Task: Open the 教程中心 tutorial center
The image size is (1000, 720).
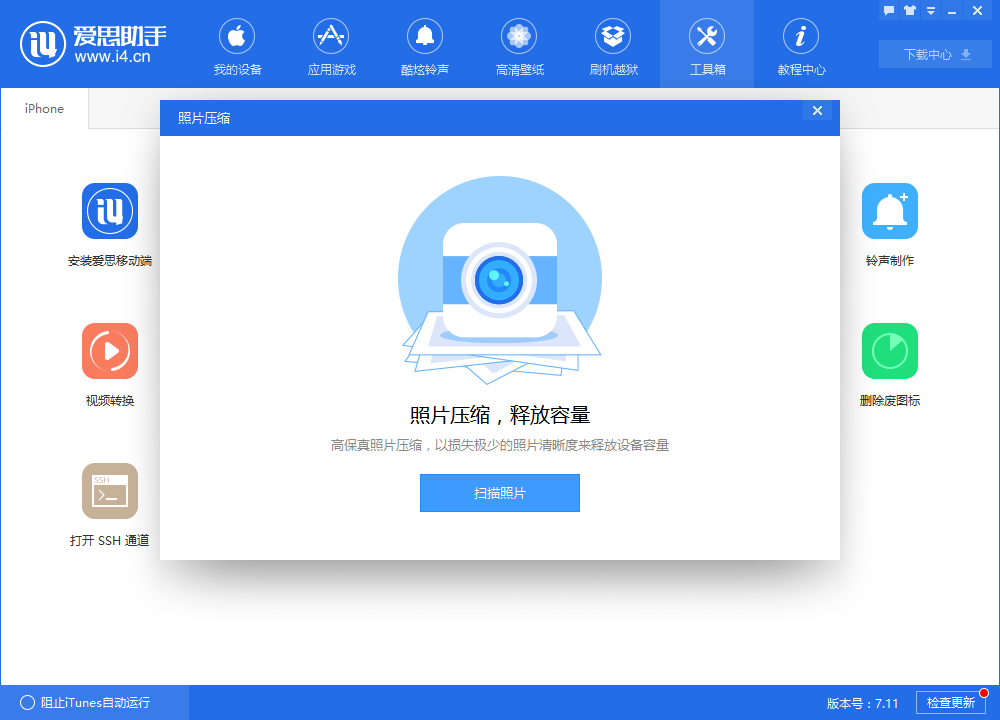Action: (800, 45)
